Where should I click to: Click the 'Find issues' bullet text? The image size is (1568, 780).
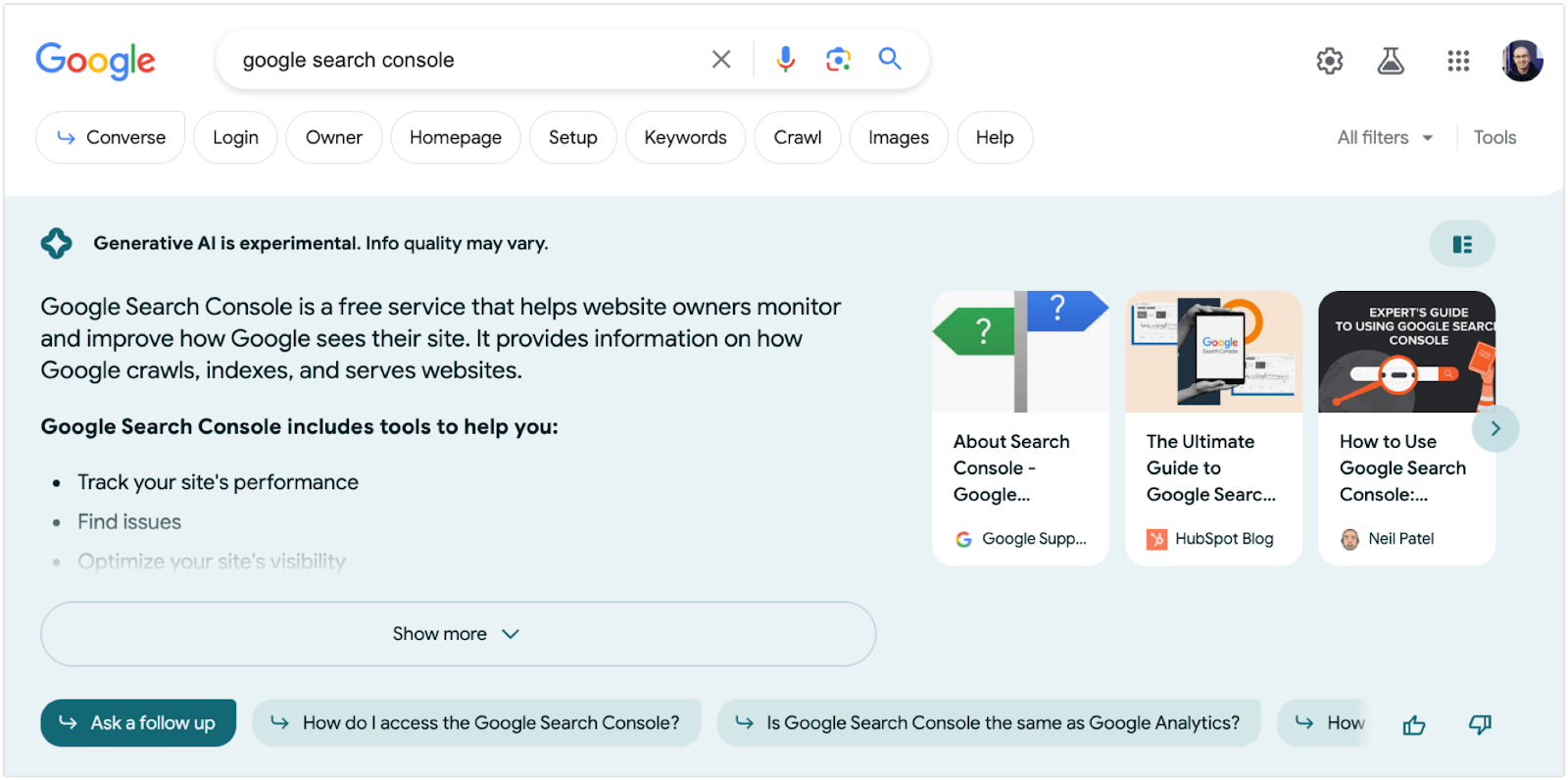tap(129, 522)
